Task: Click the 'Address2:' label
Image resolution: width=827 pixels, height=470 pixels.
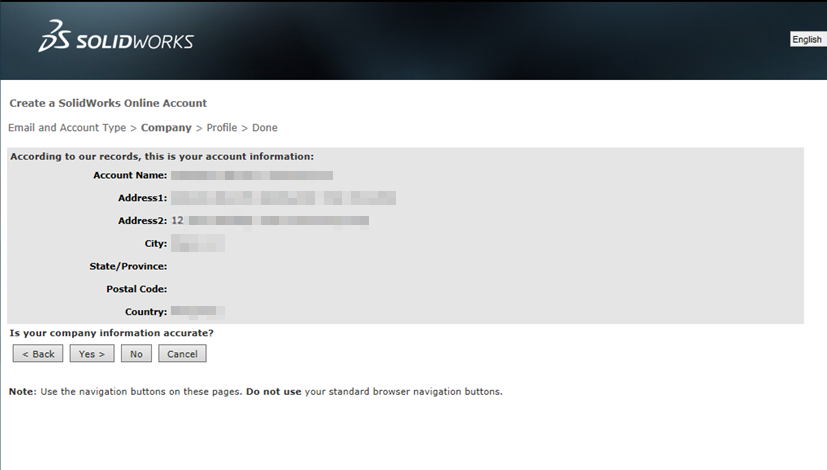Action: point(142,220)
